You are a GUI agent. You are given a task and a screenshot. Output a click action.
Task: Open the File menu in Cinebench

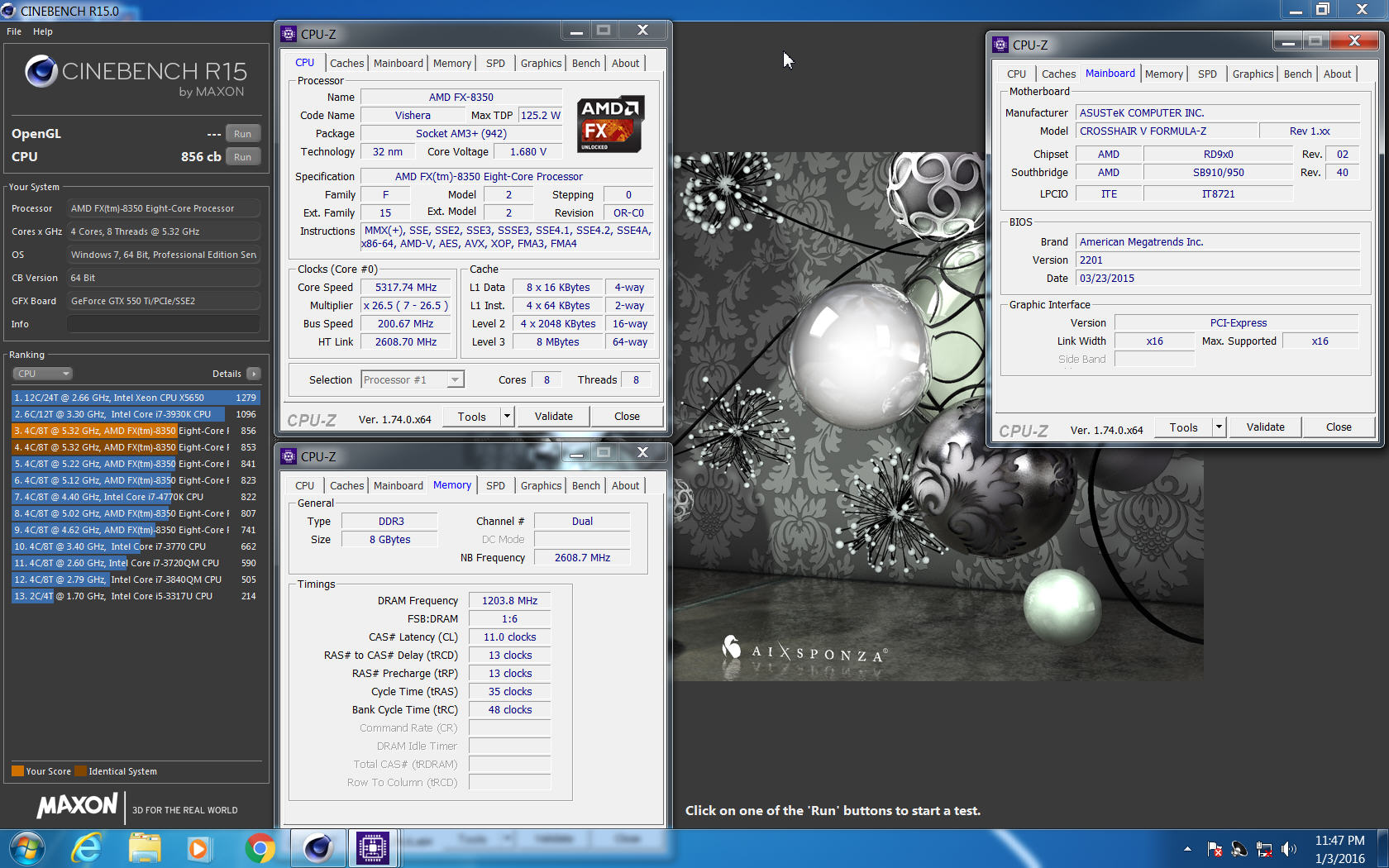[x=14, y=31]
